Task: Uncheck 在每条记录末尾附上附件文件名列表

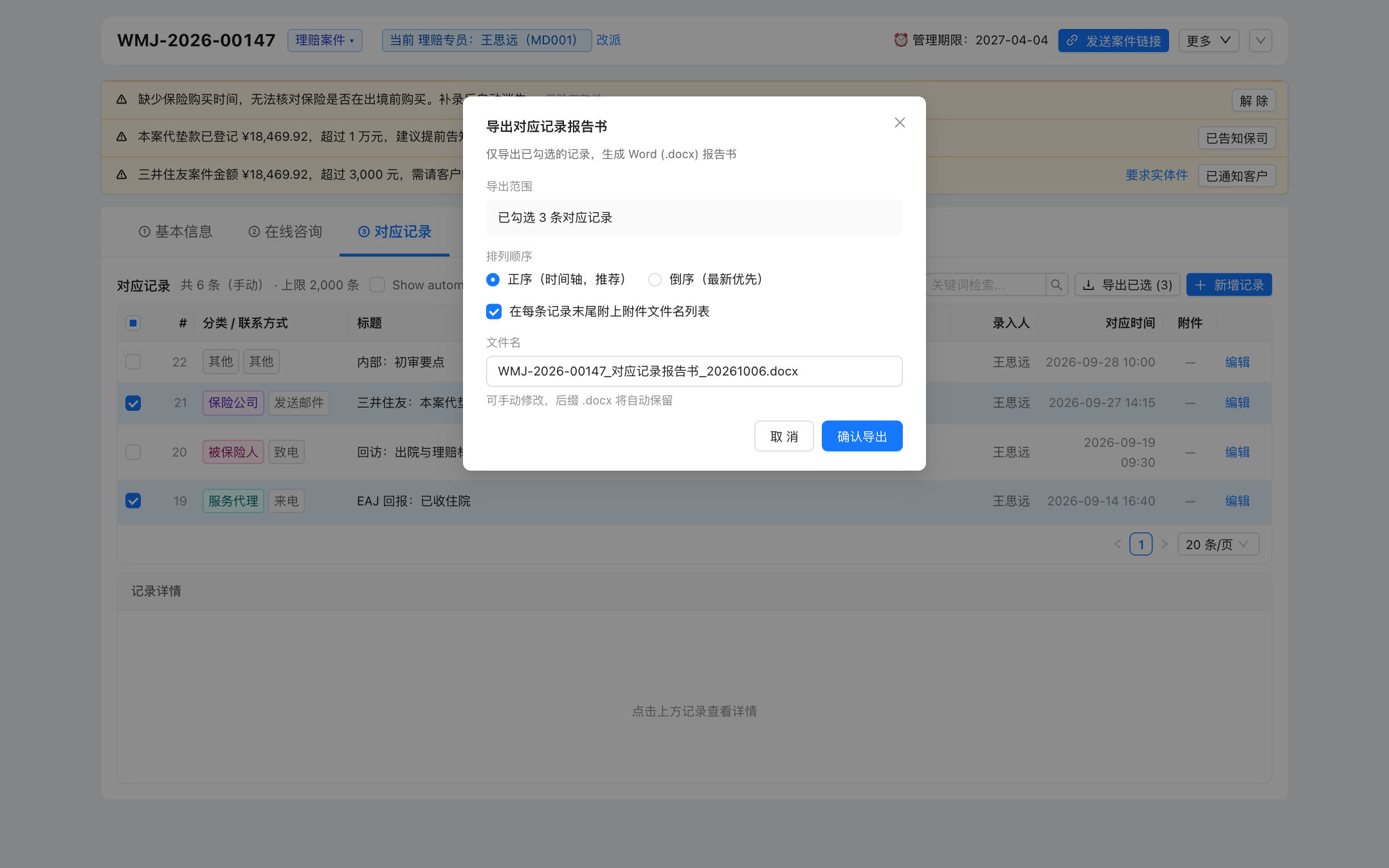Action: point(494,311)
